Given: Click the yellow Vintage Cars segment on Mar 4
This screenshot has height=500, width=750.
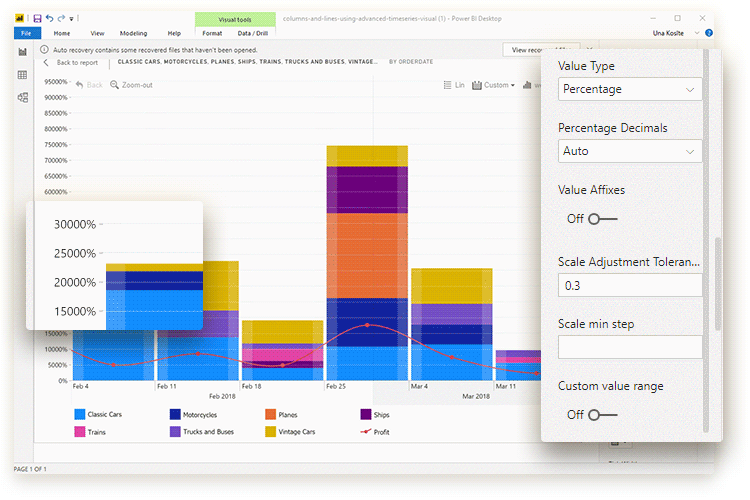Looking at the screenshot, I should tap(452, 286).
